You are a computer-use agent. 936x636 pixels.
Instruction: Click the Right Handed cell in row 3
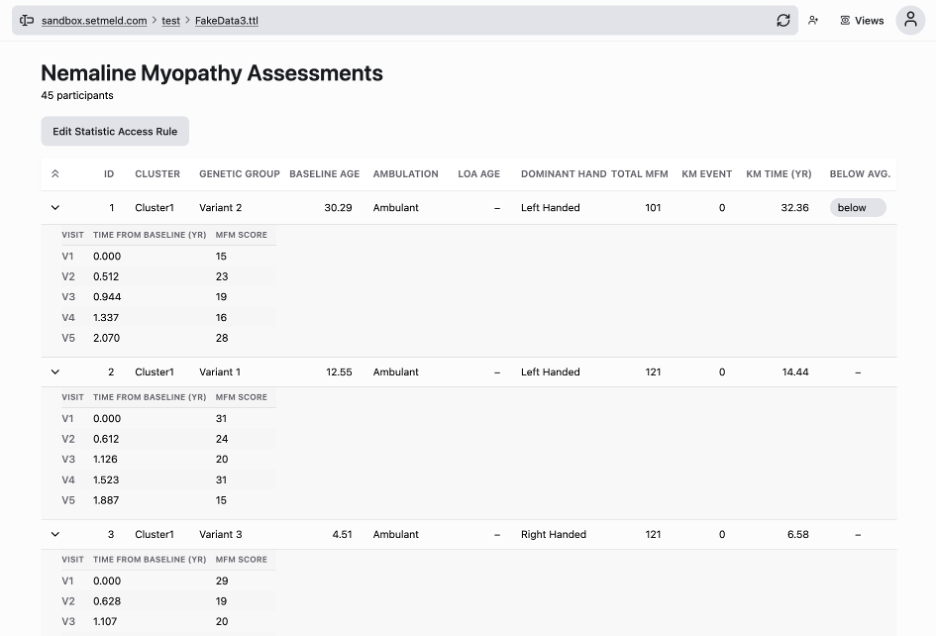click(x=553, y=534)
